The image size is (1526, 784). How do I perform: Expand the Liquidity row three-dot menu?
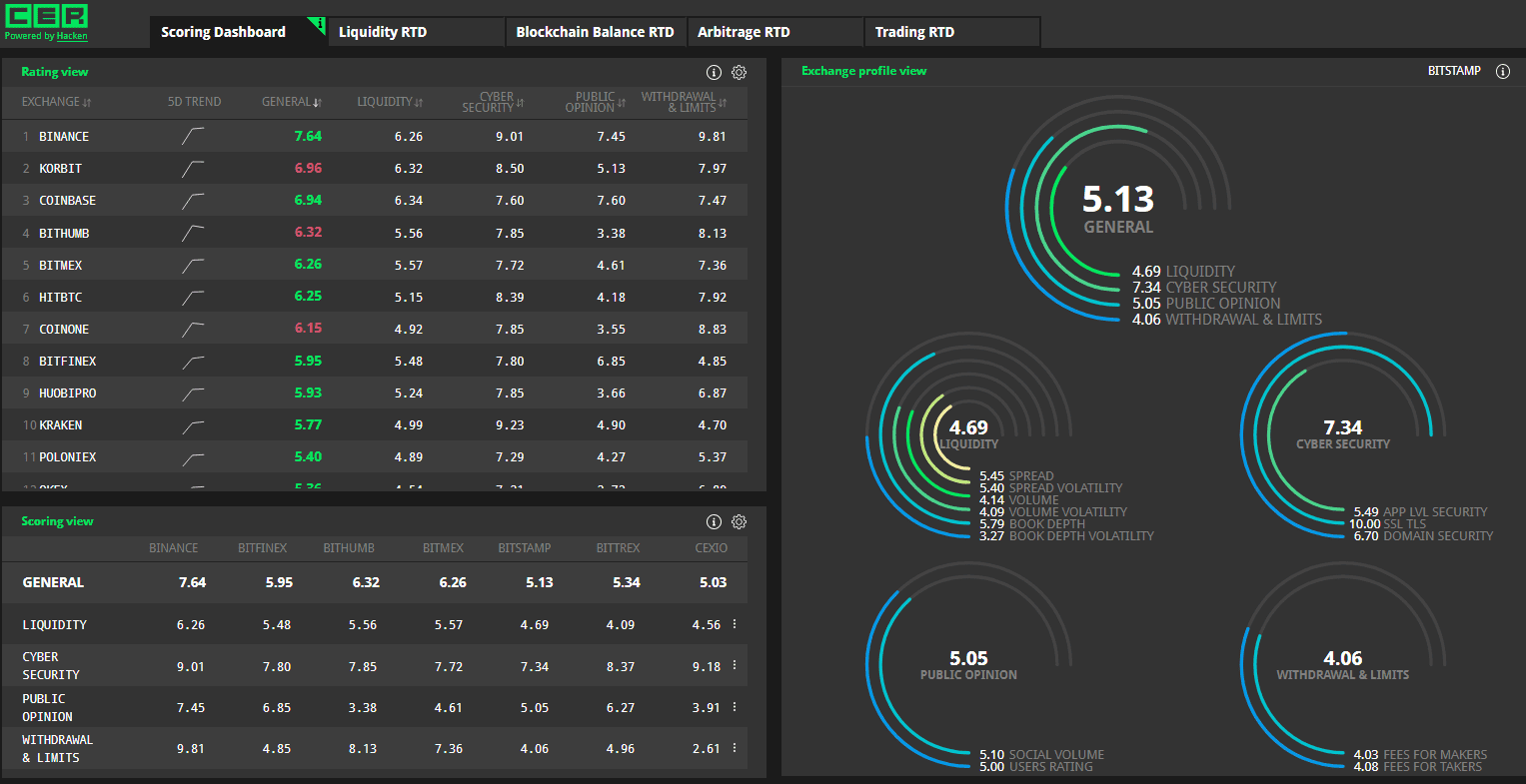click(735, 624)
